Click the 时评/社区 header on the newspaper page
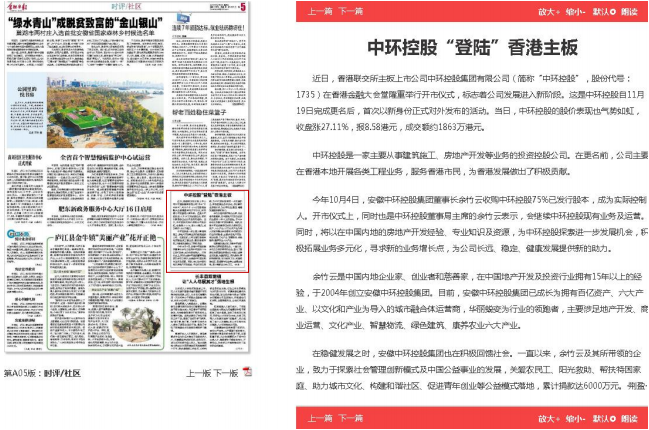The height and width of the screenshot is (430, 649). pos(127,6)
